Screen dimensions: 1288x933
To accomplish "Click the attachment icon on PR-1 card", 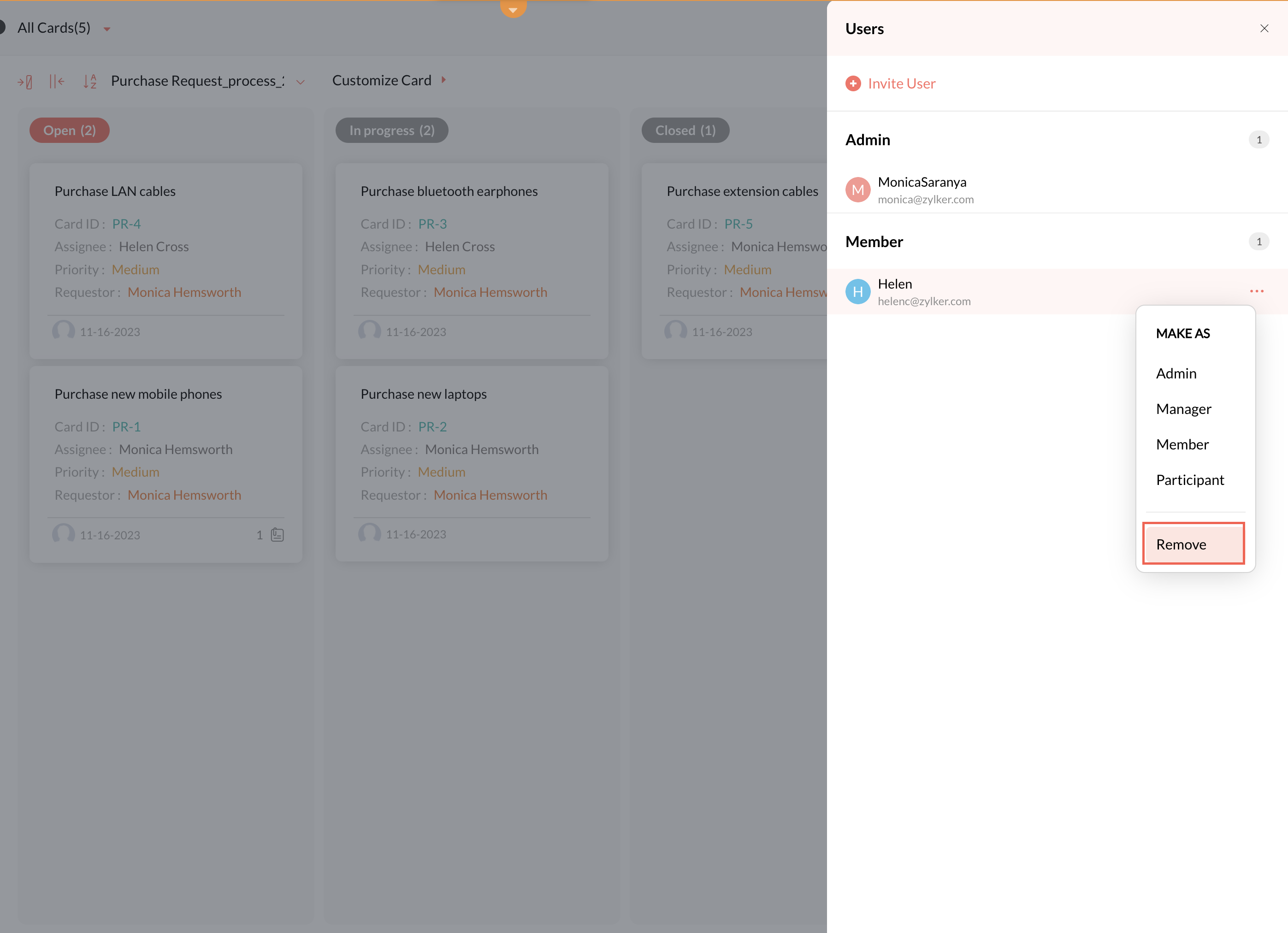I will point(277,534).
